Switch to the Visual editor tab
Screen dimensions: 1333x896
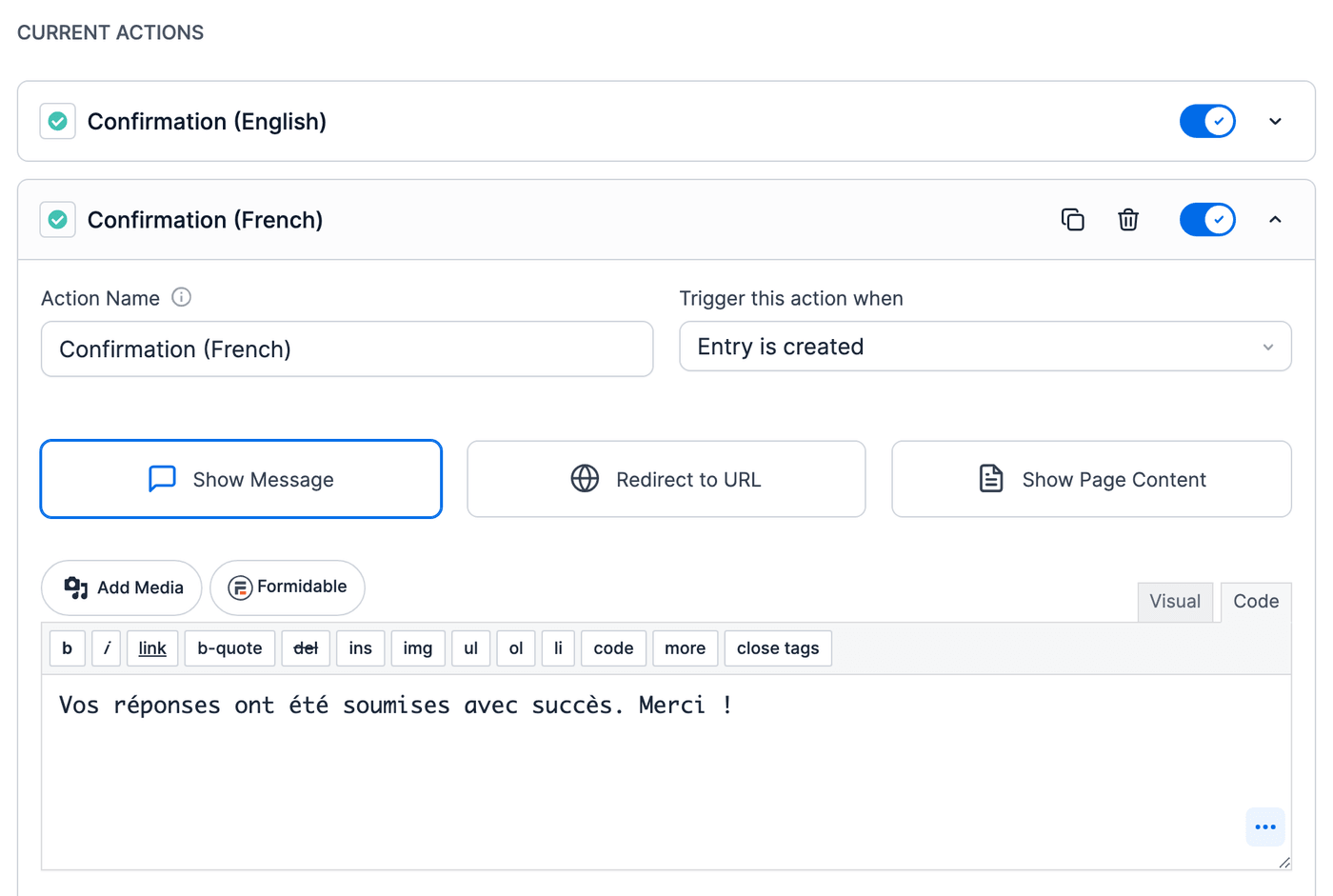point(1175,602)
